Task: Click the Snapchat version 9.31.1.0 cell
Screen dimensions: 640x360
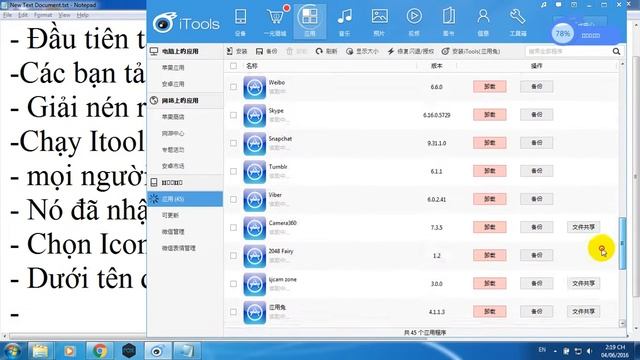Action: [x=436, y=143]
